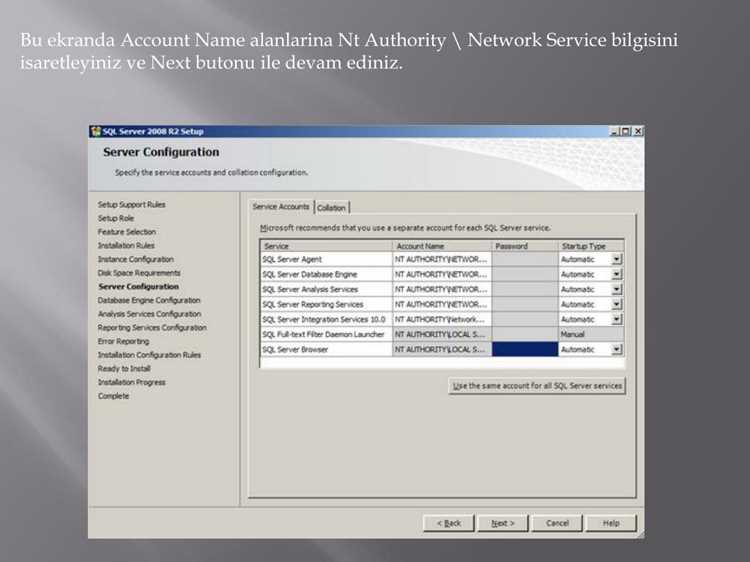
Task: Open Help for this setup page
Action: pos(611,523)
